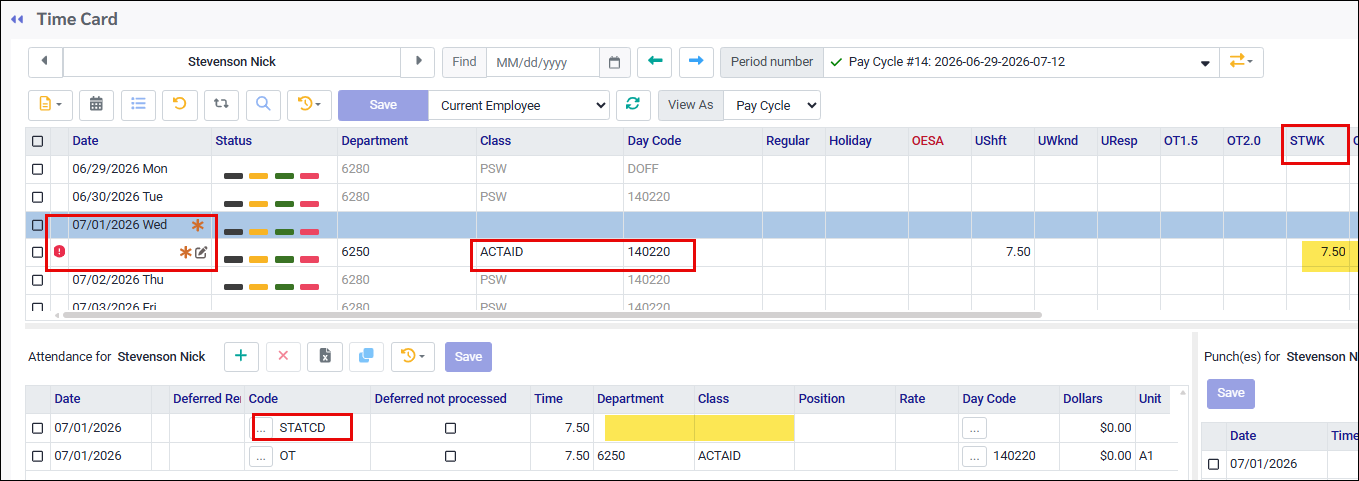
Task: Check the 06/29/2026 Mon row checkbox
Action: [37, 169]
